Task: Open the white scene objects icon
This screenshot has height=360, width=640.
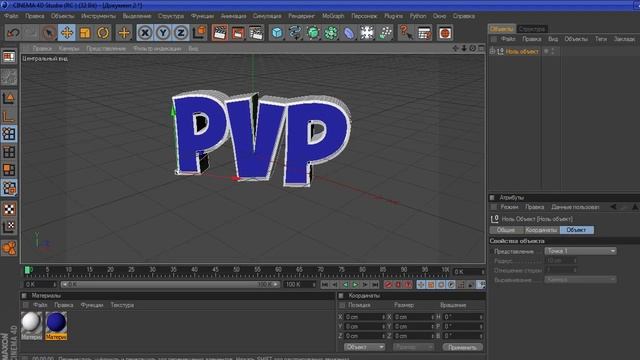Action: [367, 33]
